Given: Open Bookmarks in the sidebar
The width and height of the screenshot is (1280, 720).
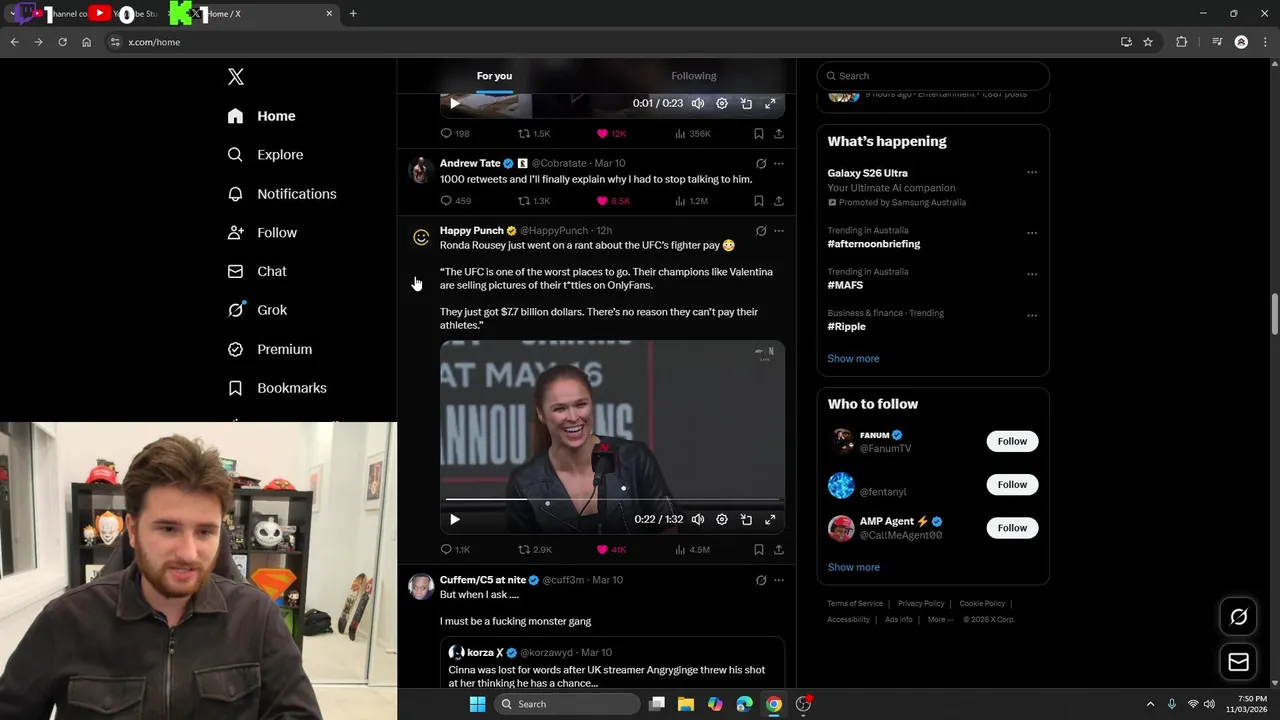Looking at the screenshot, I should pyautogui.click(x=277, y=388).
